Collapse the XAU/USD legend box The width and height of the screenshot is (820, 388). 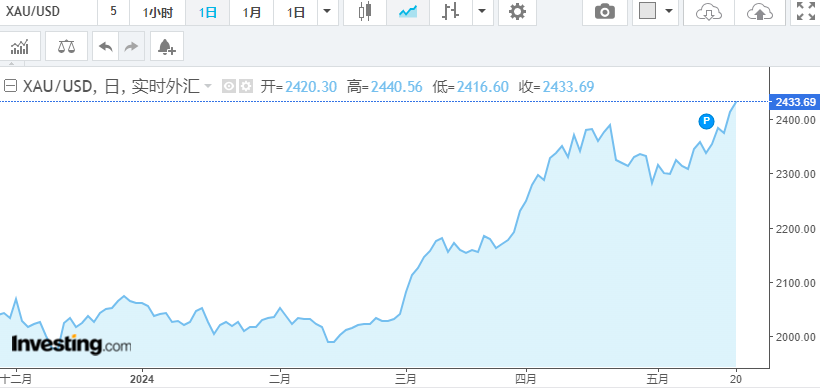coord(10,86)
